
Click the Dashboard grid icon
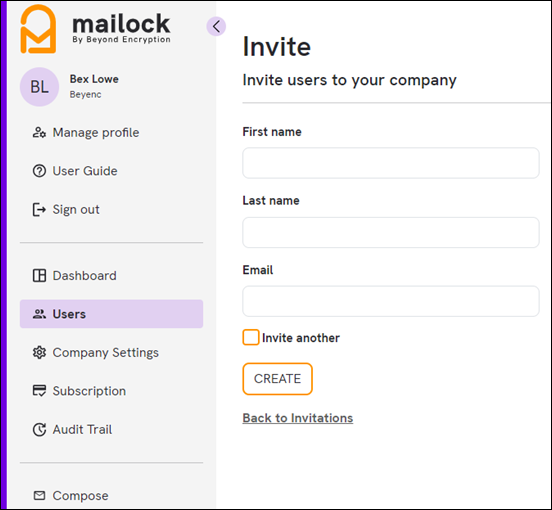pos(39,276)
